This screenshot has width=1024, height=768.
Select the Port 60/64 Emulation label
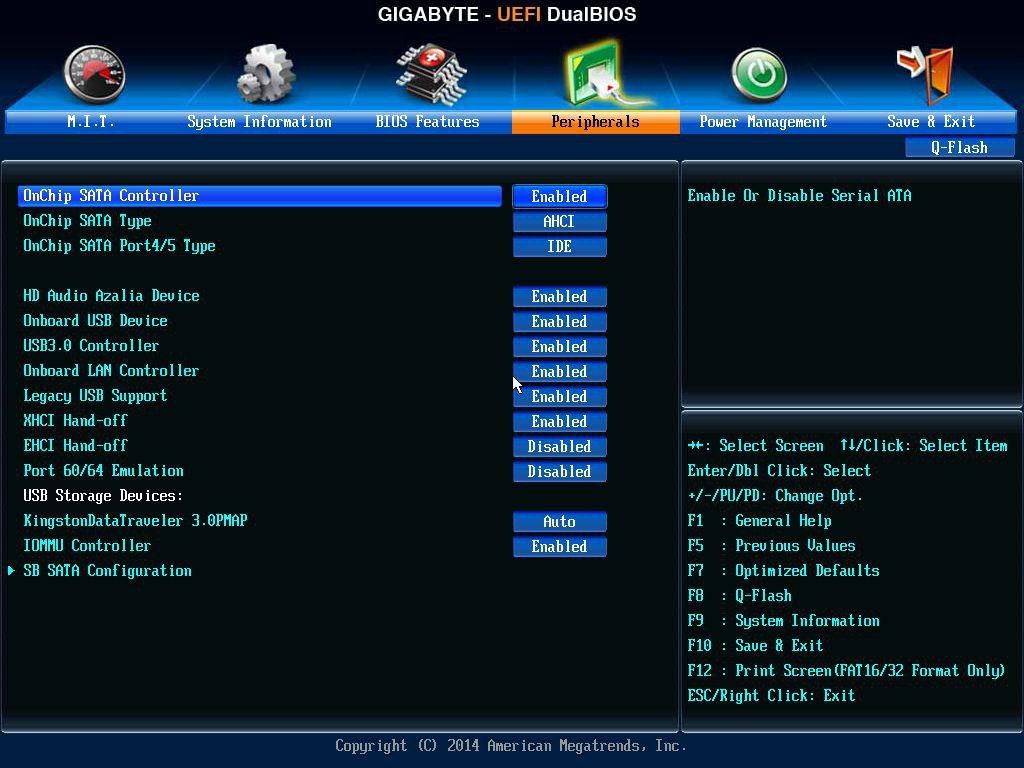103,470
